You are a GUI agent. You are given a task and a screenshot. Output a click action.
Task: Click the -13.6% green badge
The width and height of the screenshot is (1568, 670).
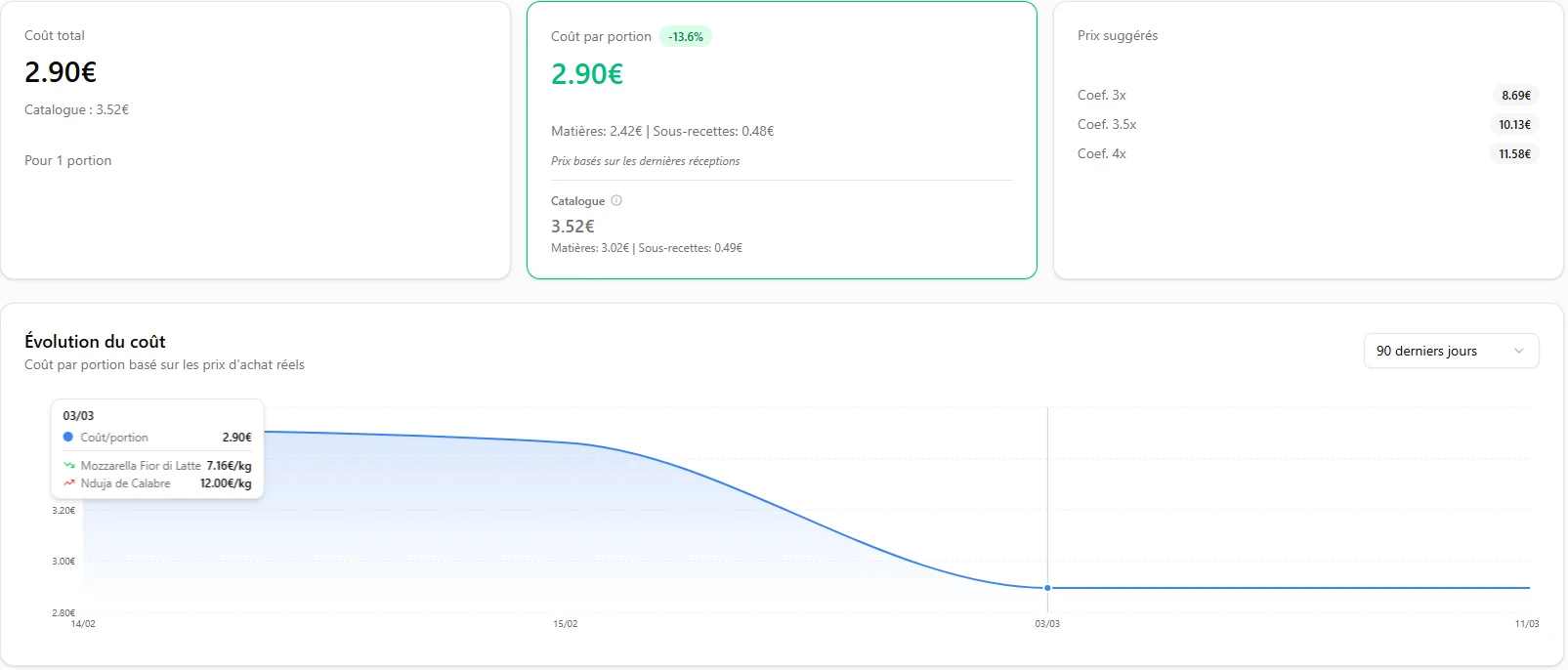[686, 37]
